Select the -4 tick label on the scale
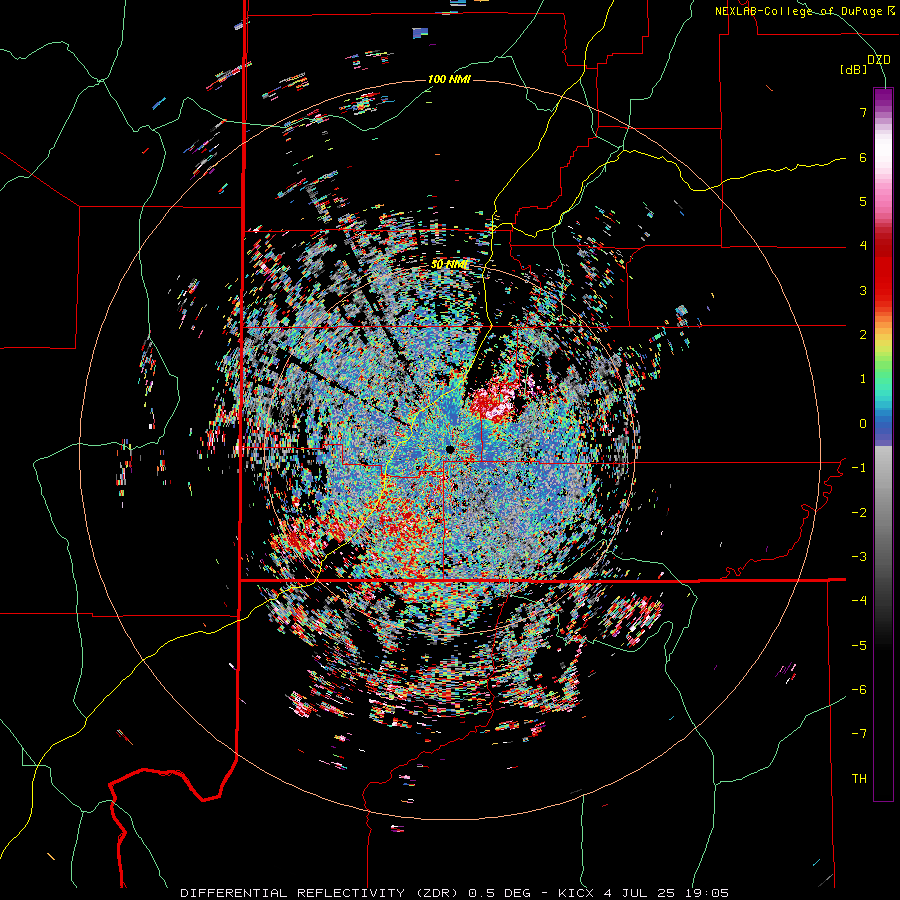 [x=859, y=601]
